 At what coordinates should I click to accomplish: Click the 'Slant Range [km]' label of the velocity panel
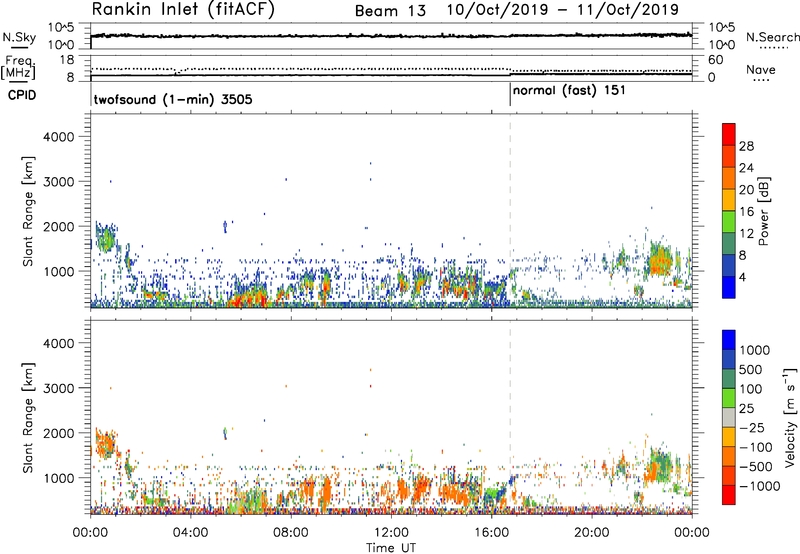[28, 418]
